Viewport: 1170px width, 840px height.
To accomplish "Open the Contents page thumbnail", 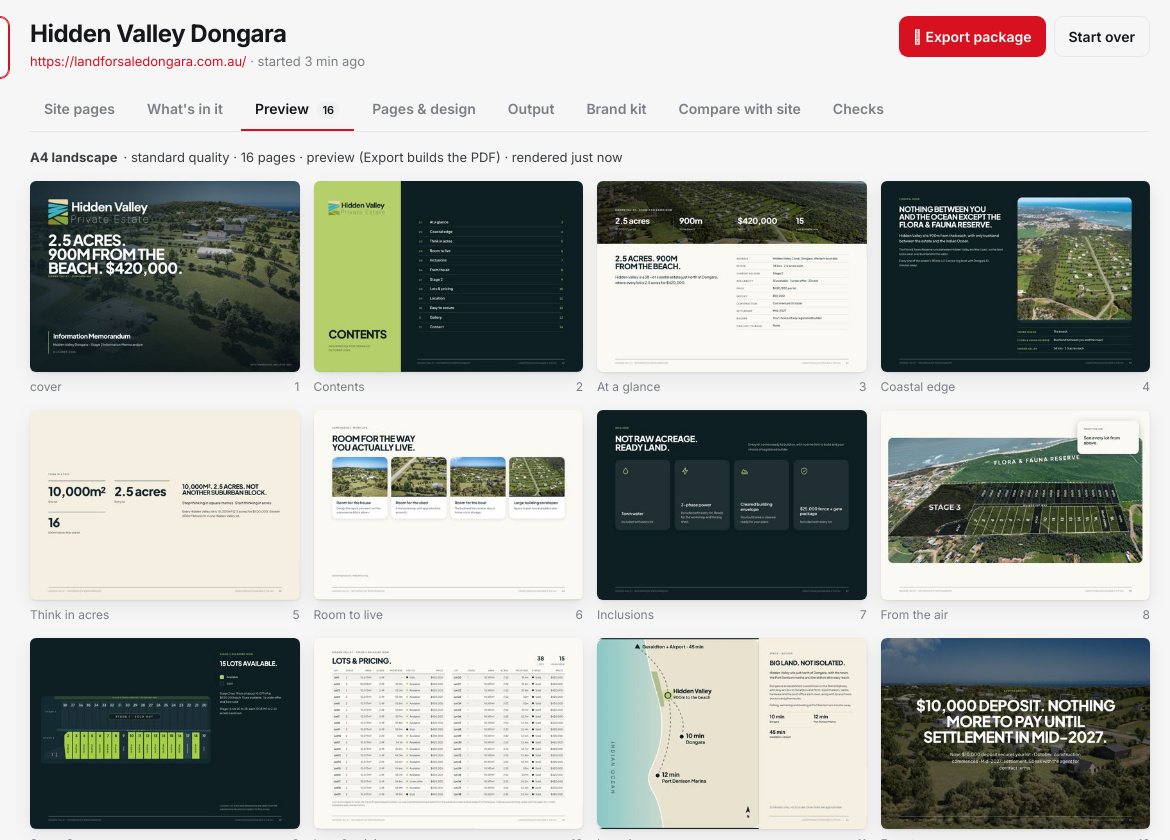I will pos(448,276).
